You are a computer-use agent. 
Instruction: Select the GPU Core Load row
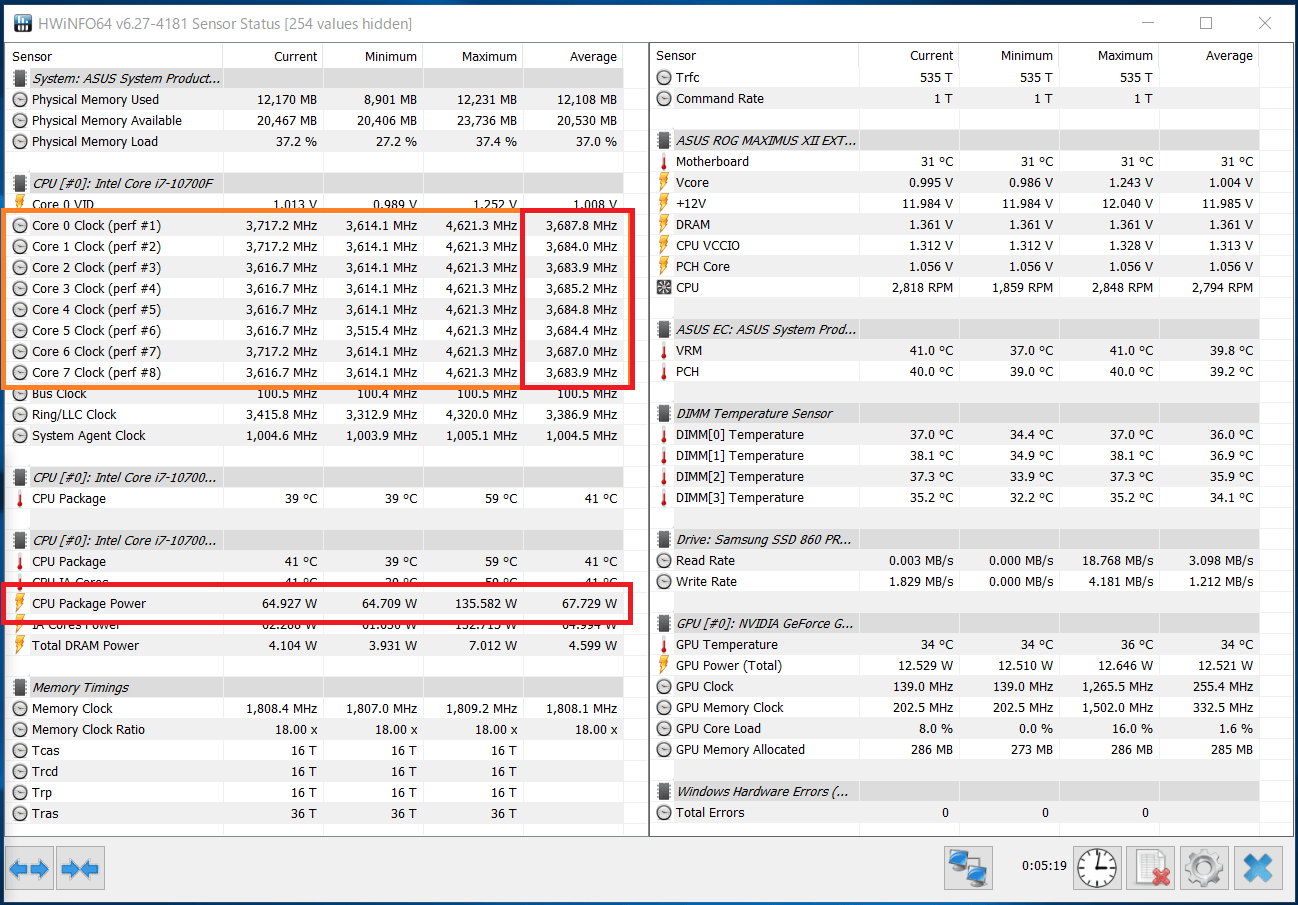coord(955,728)
